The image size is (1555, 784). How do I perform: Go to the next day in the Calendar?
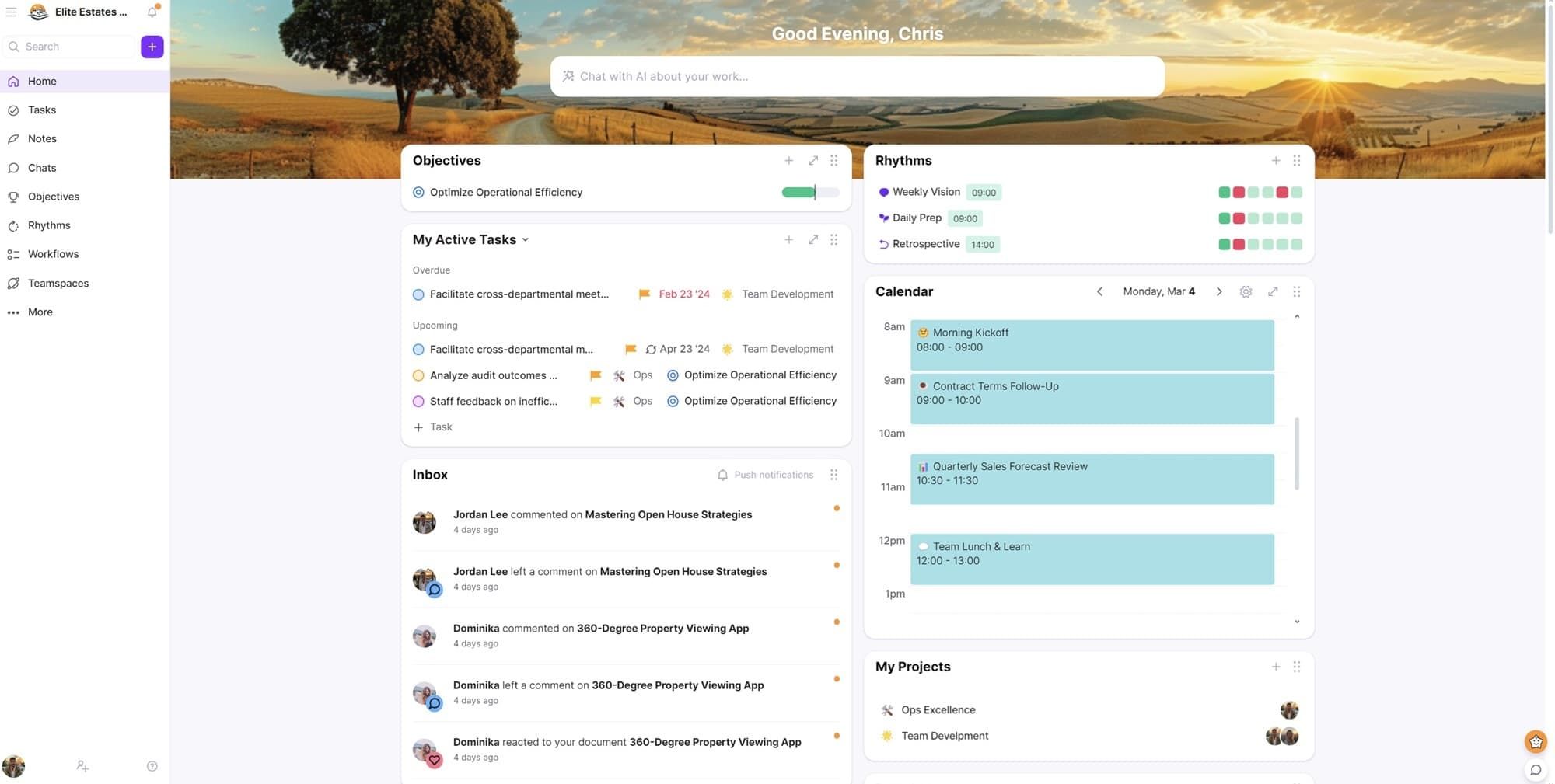click(1218, 291)
